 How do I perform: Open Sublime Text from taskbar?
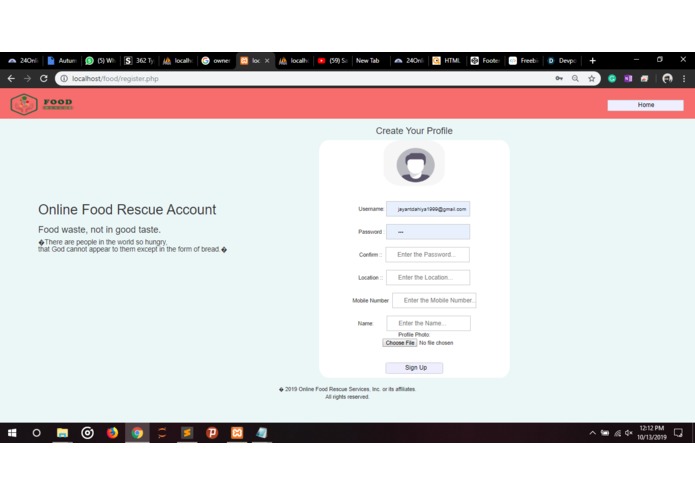click(x=187, y=433)
